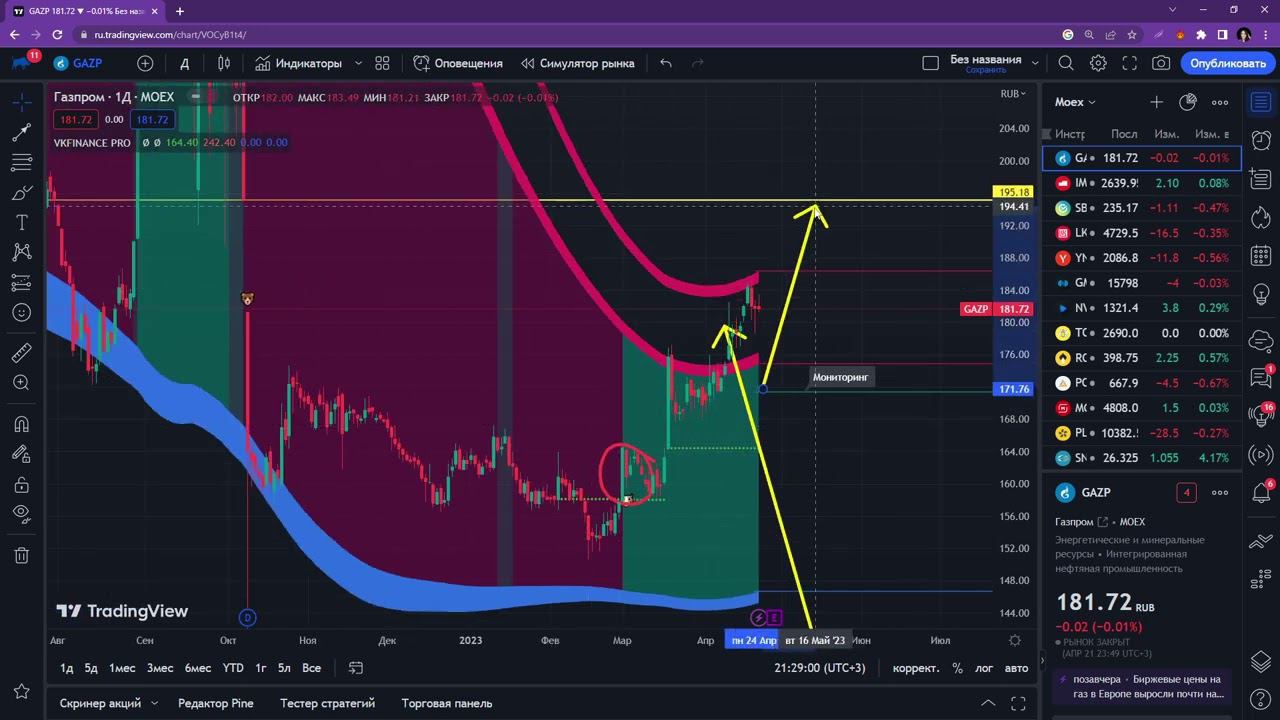Select watchlist row with price 2639.9
Screen dimensions: 1280x720
point(1142,183)
